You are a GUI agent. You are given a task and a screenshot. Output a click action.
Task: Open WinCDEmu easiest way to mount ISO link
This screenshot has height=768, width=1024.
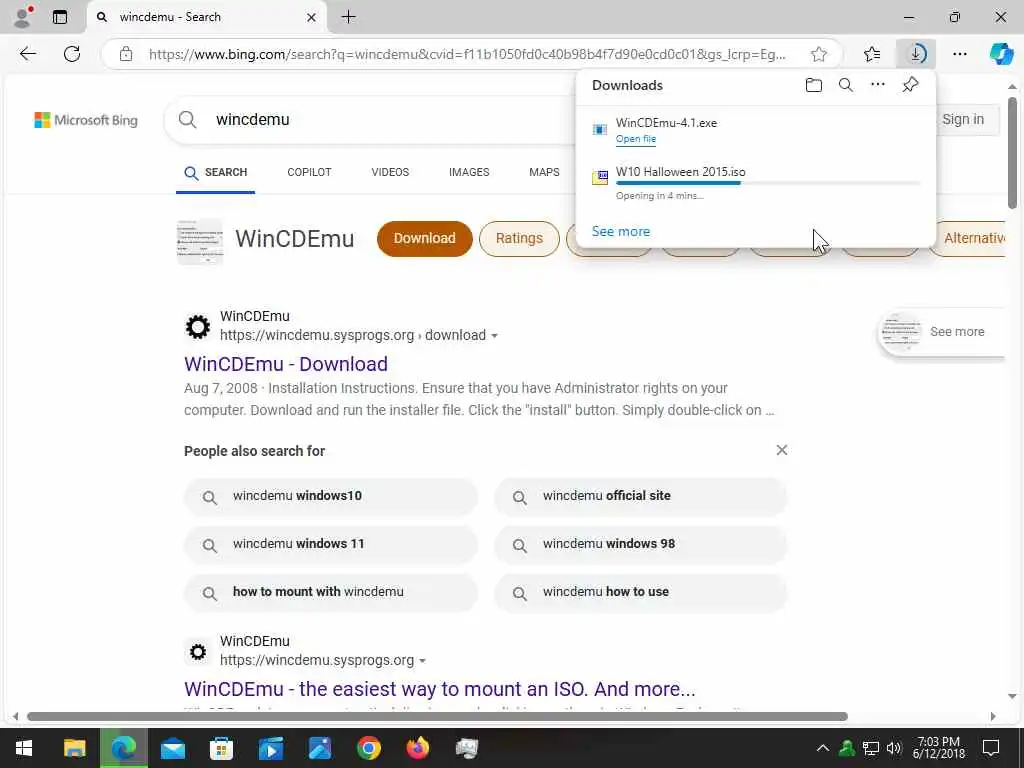tap(440, 689)
